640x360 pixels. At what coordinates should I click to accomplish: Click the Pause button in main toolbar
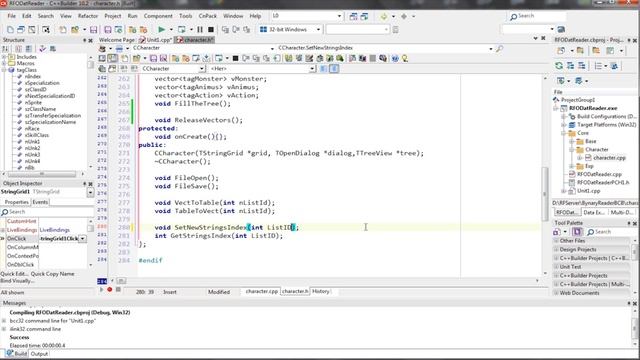(x=200, y=29)
